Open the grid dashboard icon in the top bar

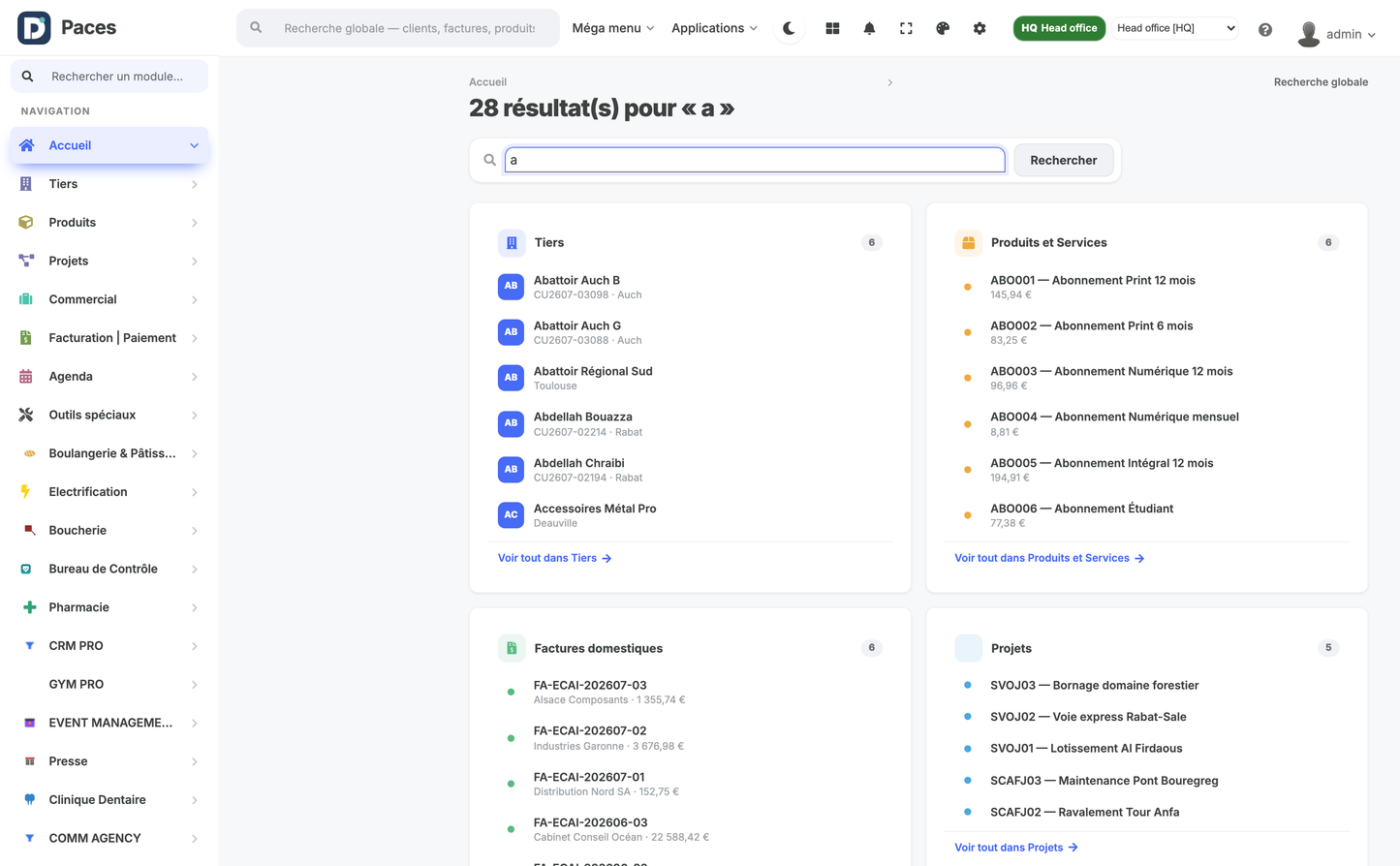pos(832,28)
